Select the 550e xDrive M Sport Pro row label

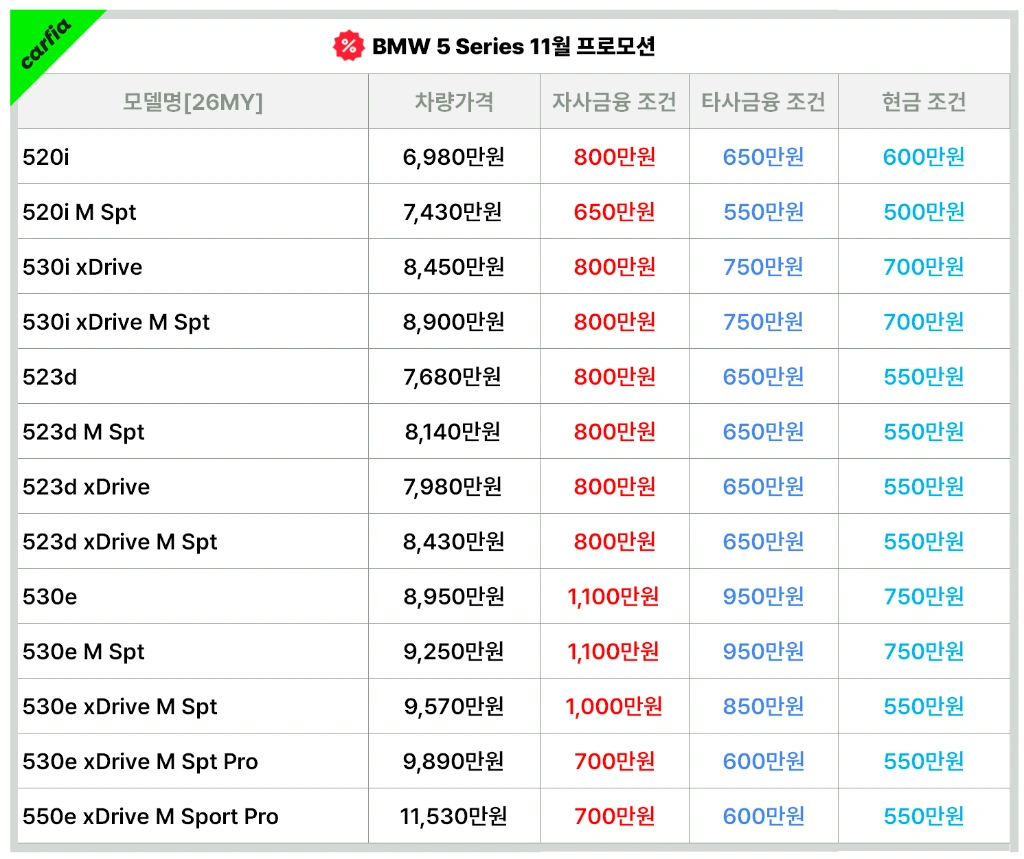point(150,817)
